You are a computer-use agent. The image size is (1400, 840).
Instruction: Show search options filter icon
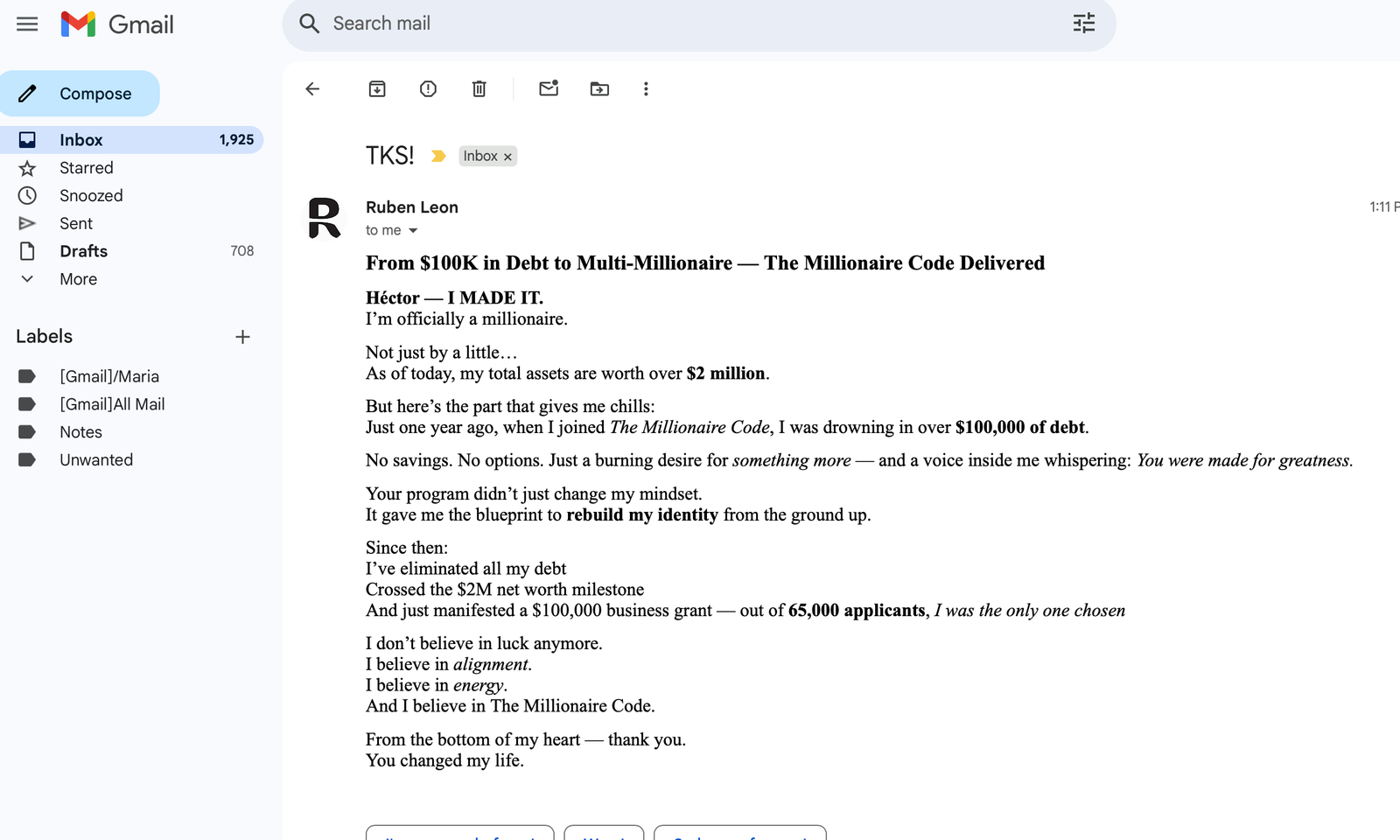click(x=1083, y=24)
